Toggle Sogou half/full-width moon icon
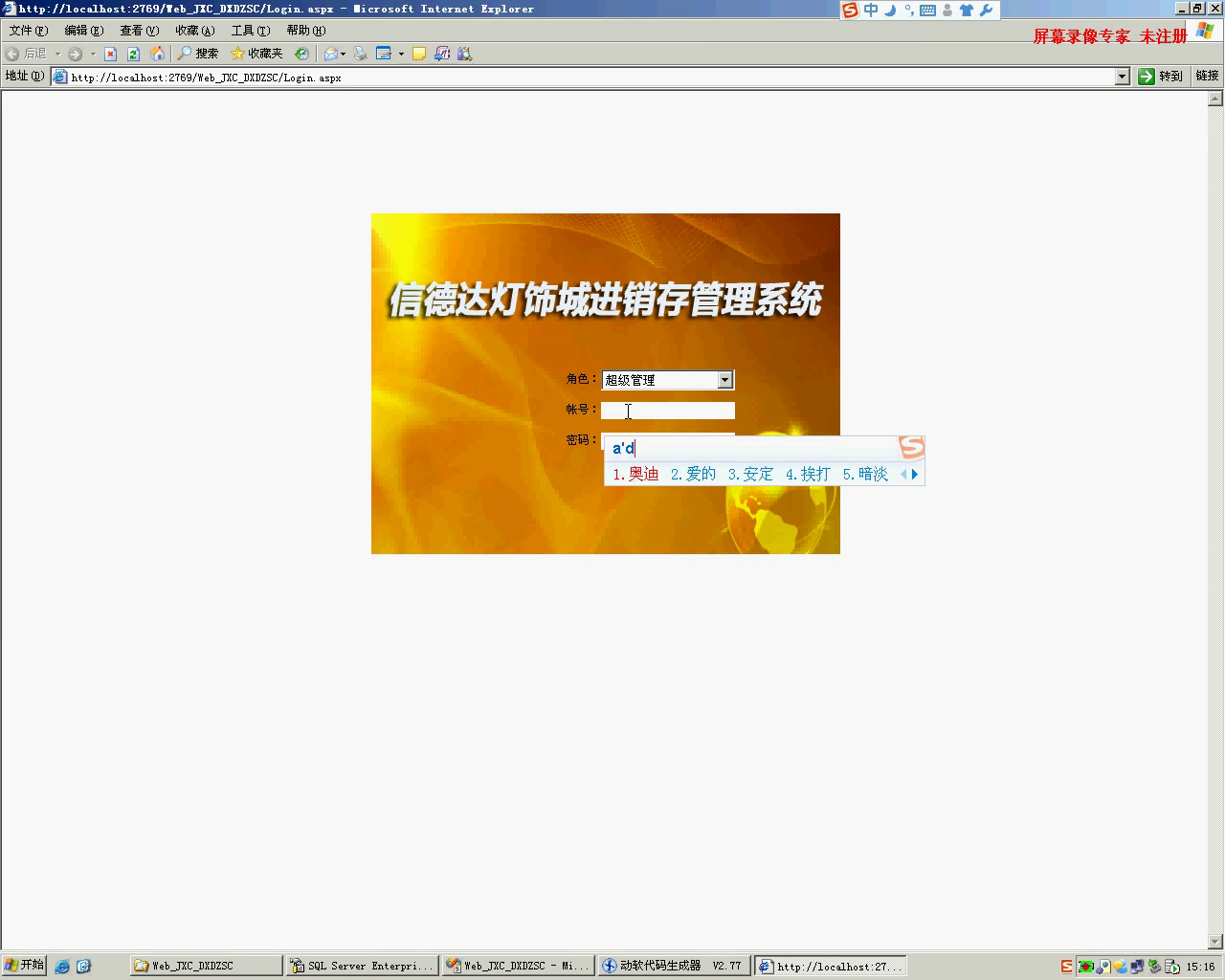The height and width of the screenshot is (980, 1225). coord(889,11)
